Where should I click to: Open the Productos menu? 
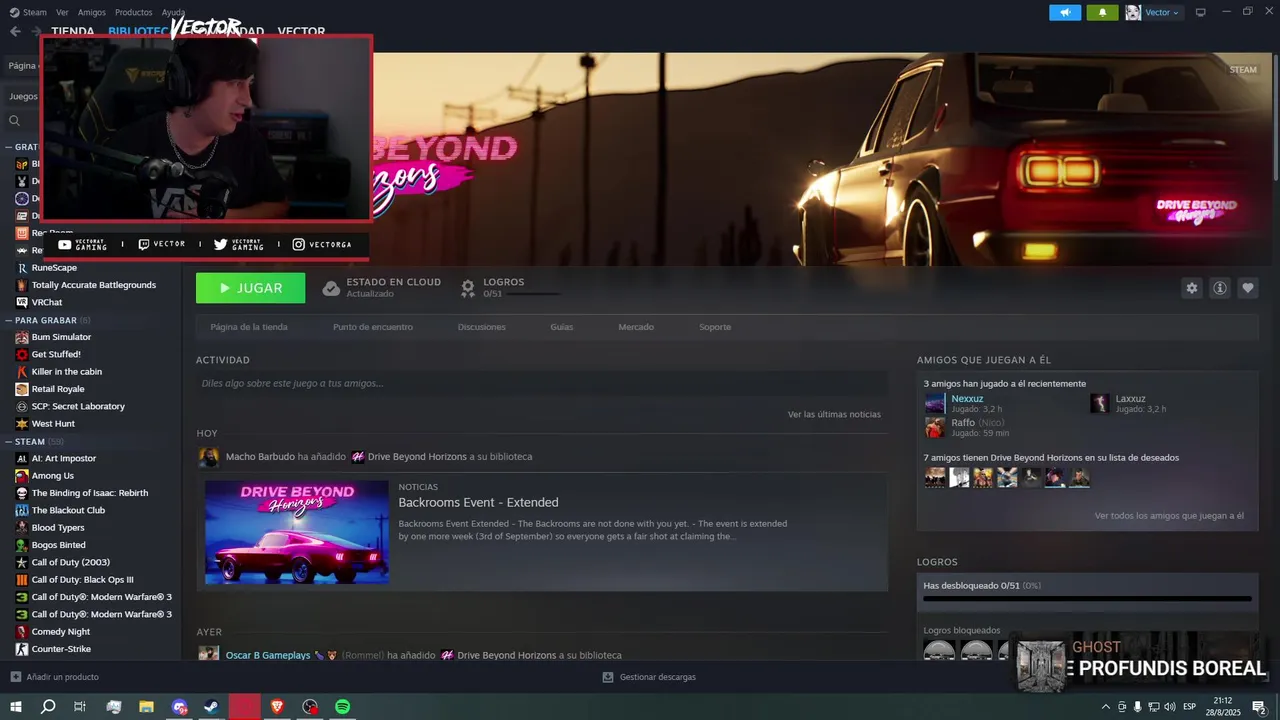tap(133, 12)
